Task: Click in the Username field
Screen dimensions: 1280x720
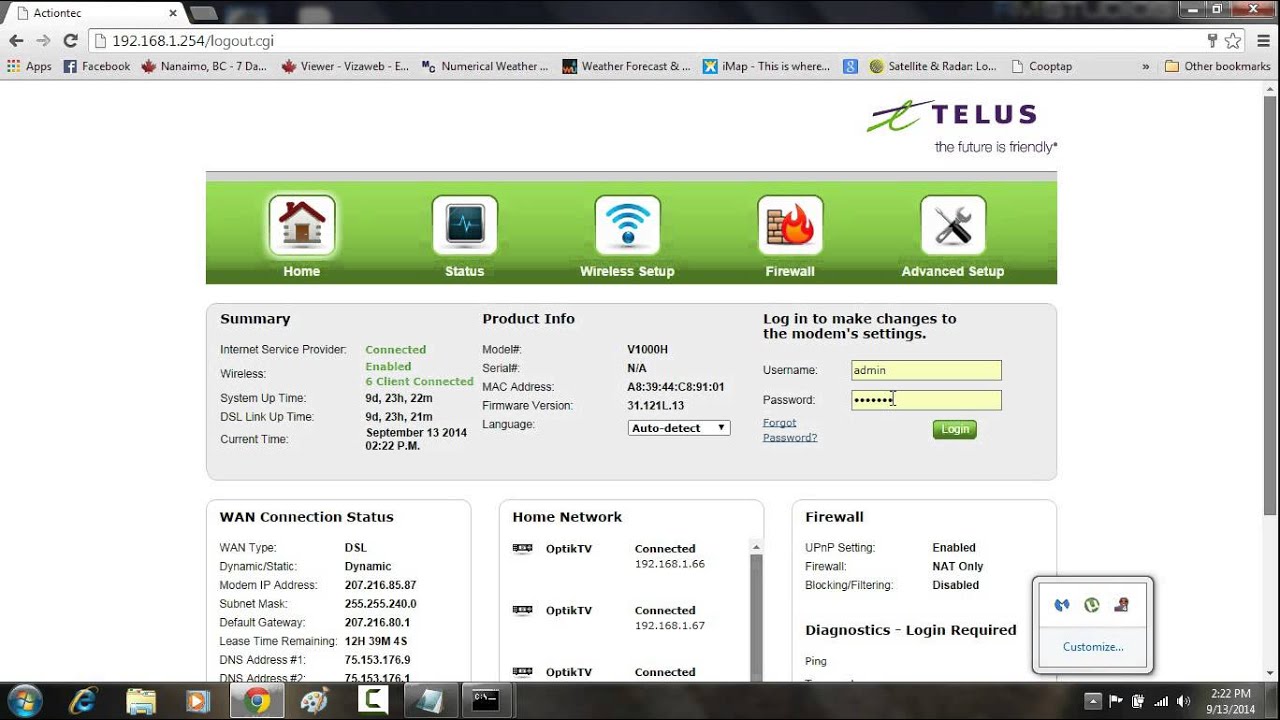Action: 926,370
